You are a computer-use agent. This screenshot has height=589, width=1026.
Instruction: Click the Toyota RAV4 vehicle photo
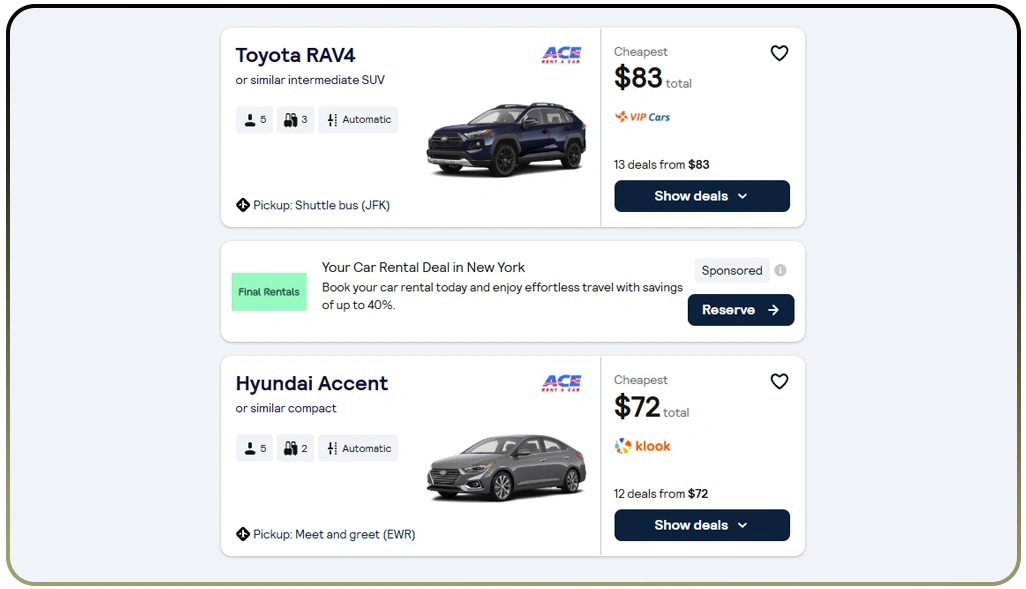(x=505, y=140)
